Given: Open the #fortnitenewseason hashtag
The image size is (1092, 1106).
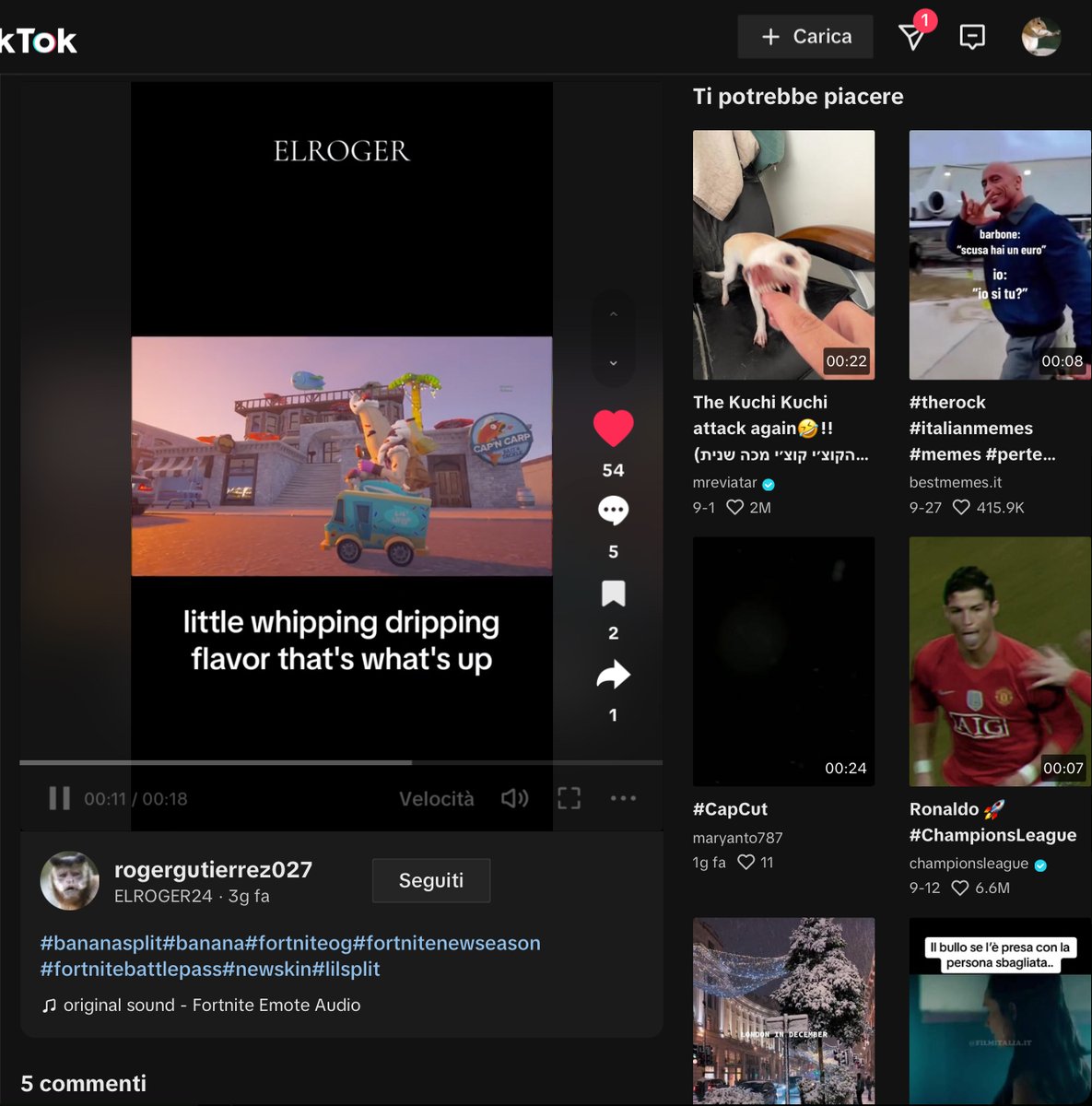Looking at the screenshot, I should [x=447, y=943].
